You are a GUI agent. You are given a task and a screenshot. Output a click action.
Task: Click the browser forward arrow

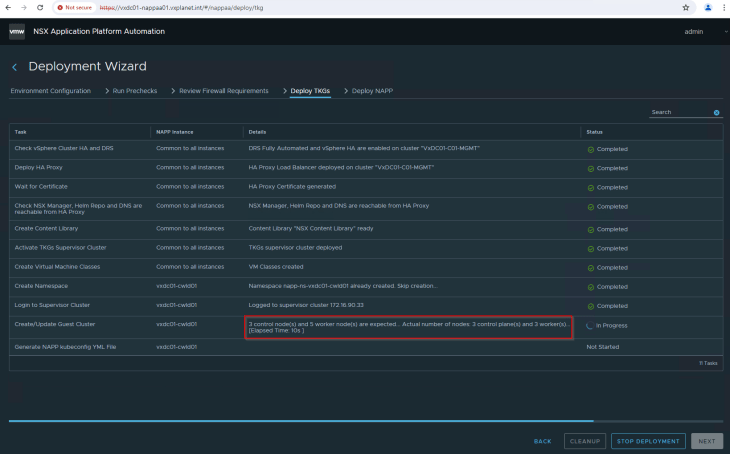coord(24,7)
